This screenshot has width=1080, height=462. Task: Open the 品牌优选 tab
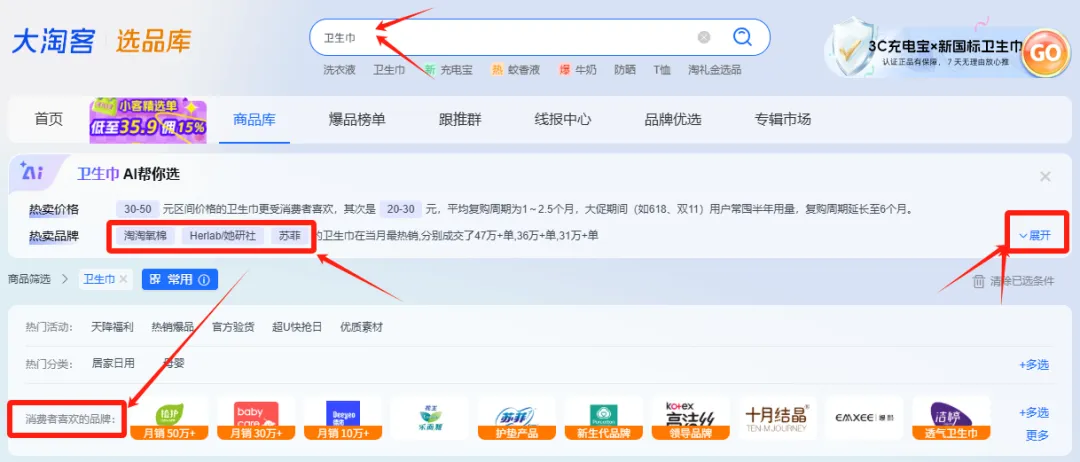click(x=673, y=120)
